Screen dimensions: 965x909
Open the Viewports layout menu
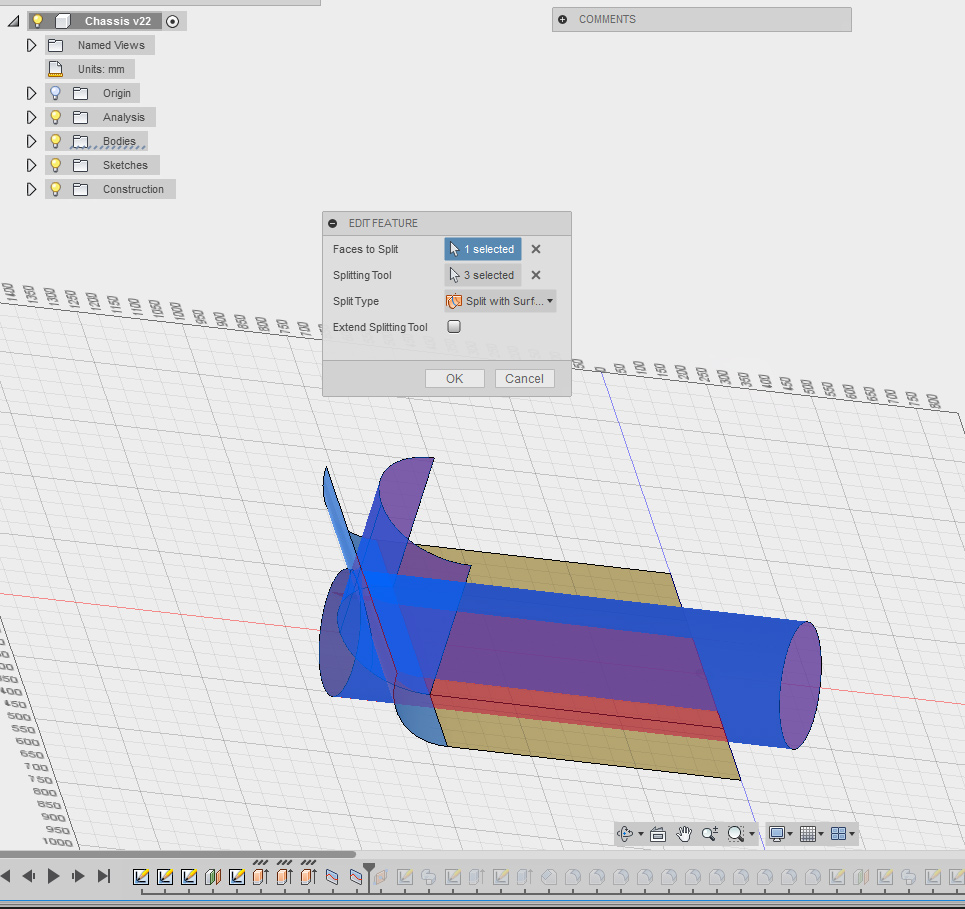click(840, 833)
